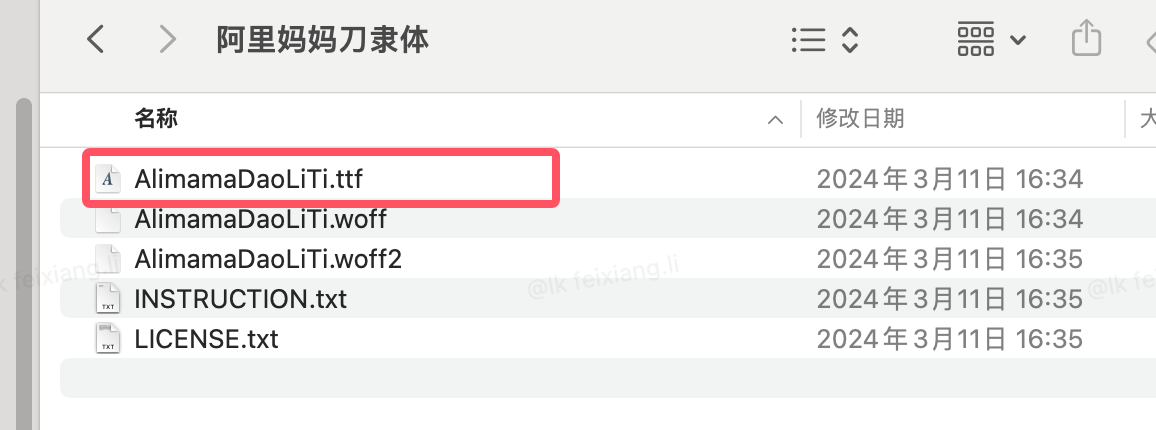Screen dimensions: 1156x430
Task: Go back with the left chevron
Action: [x=96, y=39]
